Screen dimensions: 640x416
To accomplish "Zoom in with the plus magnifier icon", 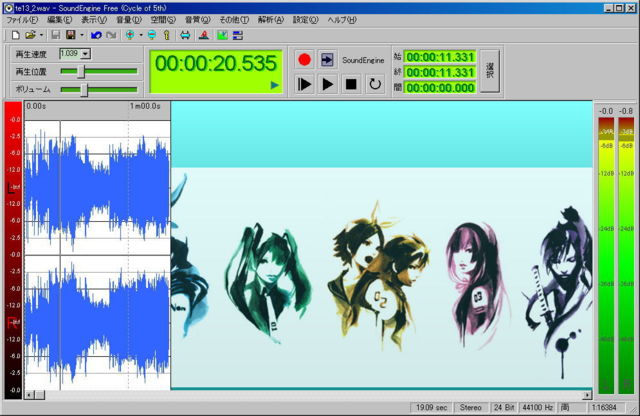I will 130,35.
